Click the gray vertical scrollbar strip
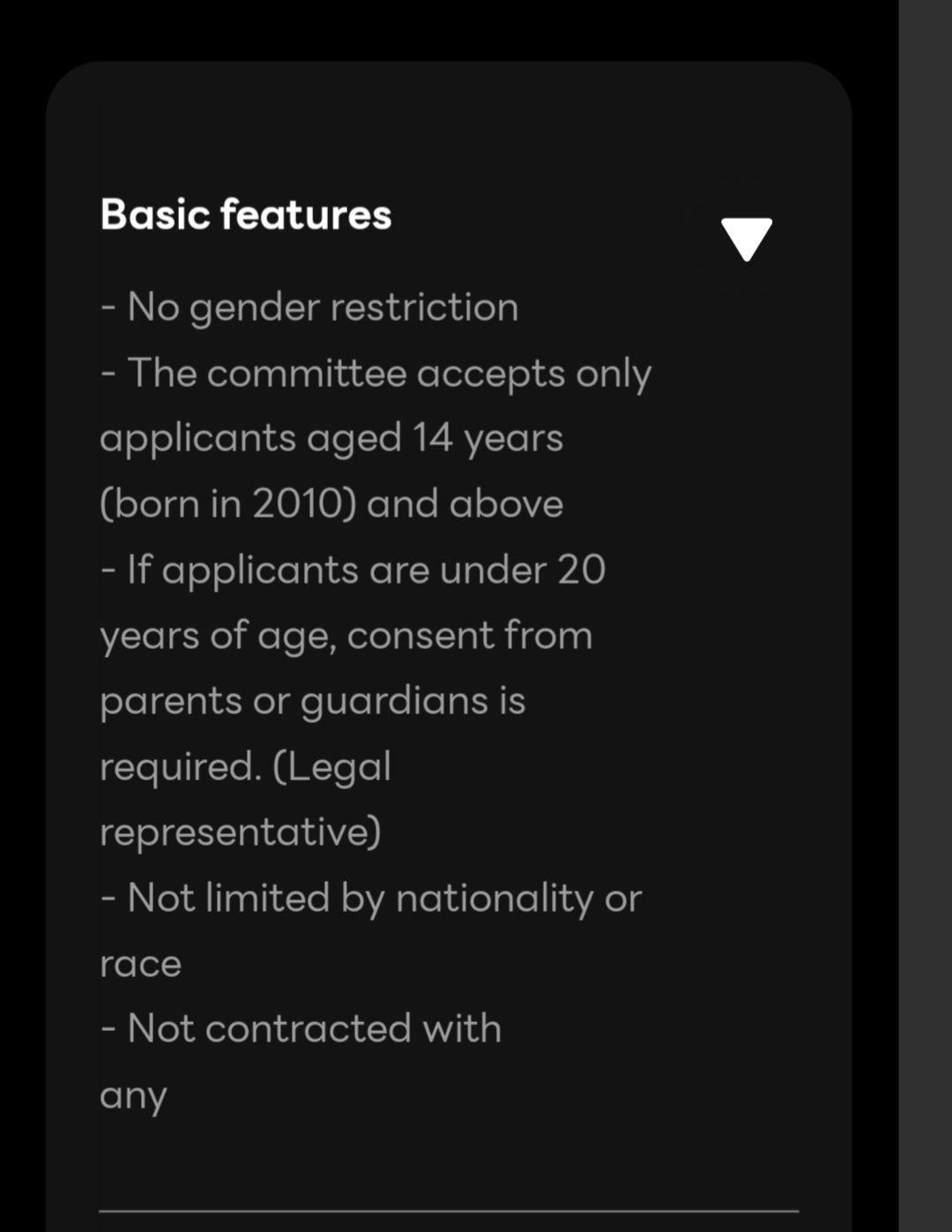Image resolution: width=952 pixels, height=1232 pixels. tap(925, 616)
